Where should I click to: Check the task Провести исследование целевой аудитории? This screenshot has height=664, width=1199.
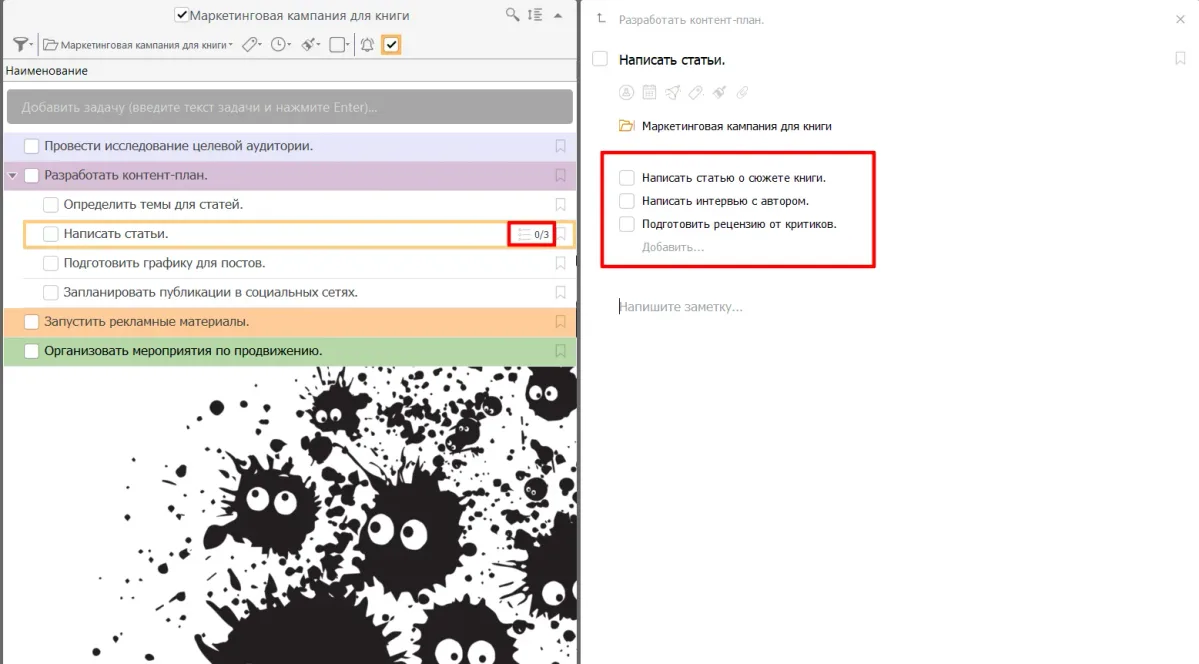32,147
